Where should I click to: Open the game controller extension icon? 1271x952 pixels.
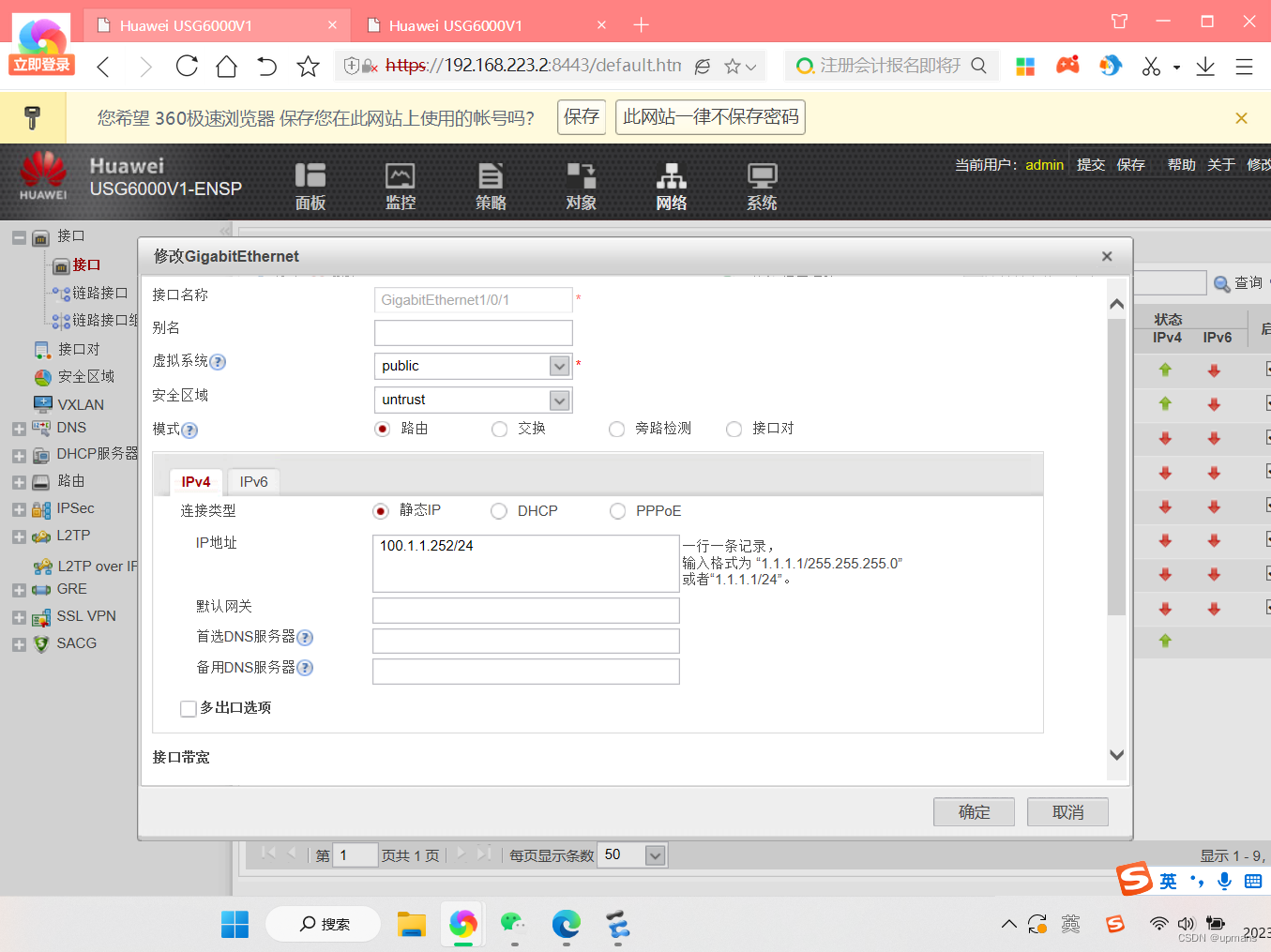click(x=1067, y=65)
